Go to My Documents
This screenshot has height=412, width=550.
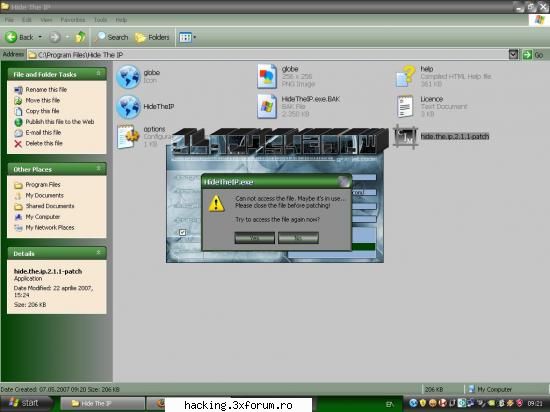(x=39, y=195)
